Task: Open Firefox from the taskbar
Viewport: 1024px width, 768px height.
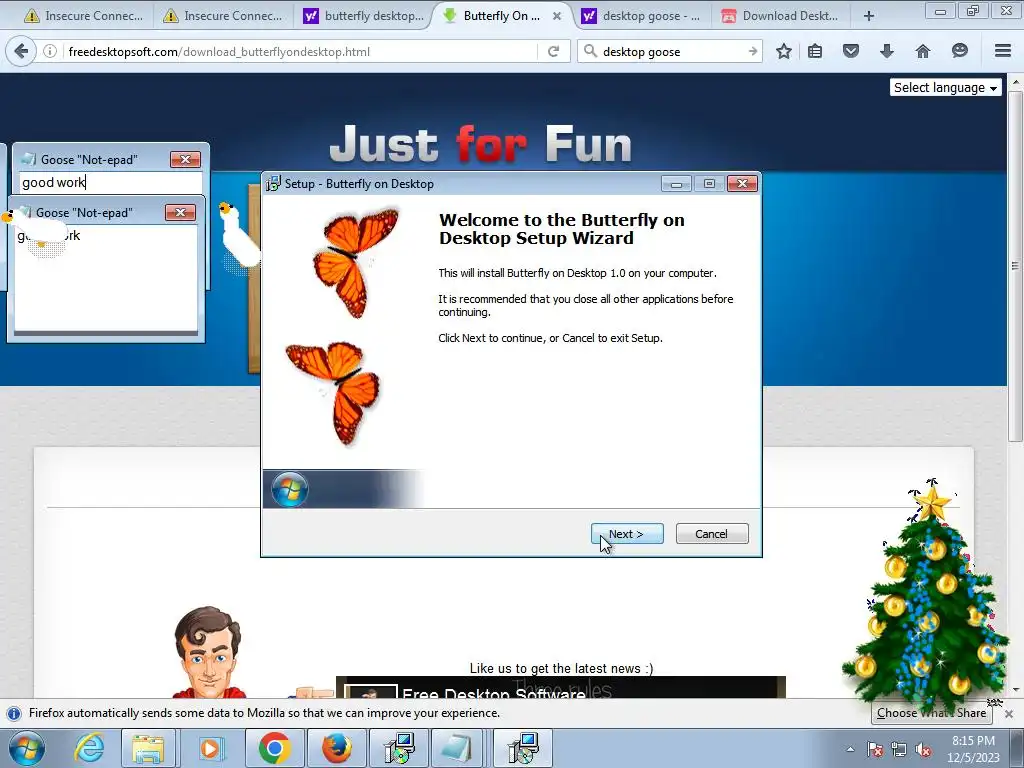Action: click(336, 748)
